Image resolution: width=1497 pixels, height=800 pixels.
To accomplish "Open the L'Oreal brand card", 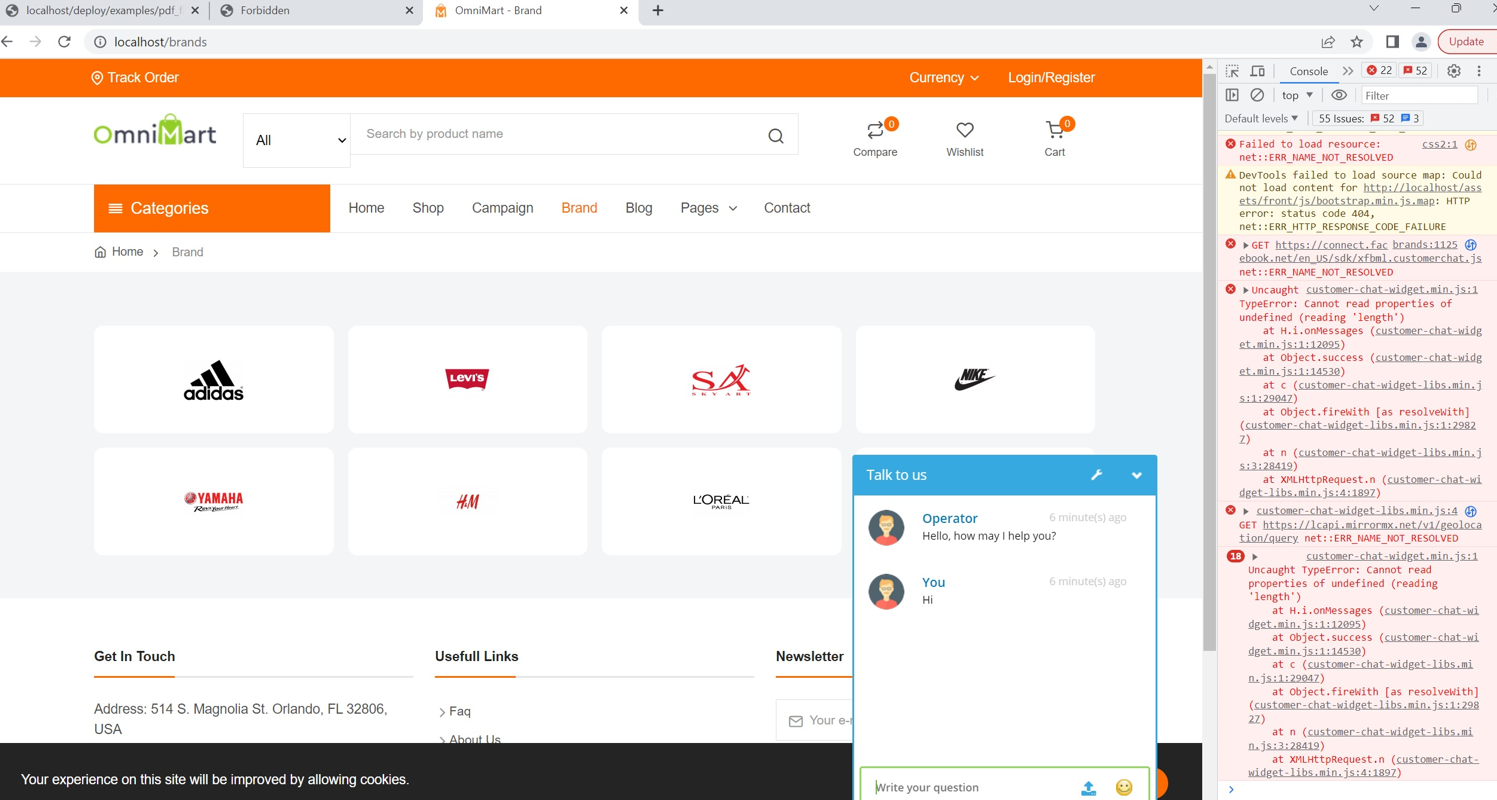I will click(x=721, y=501).
